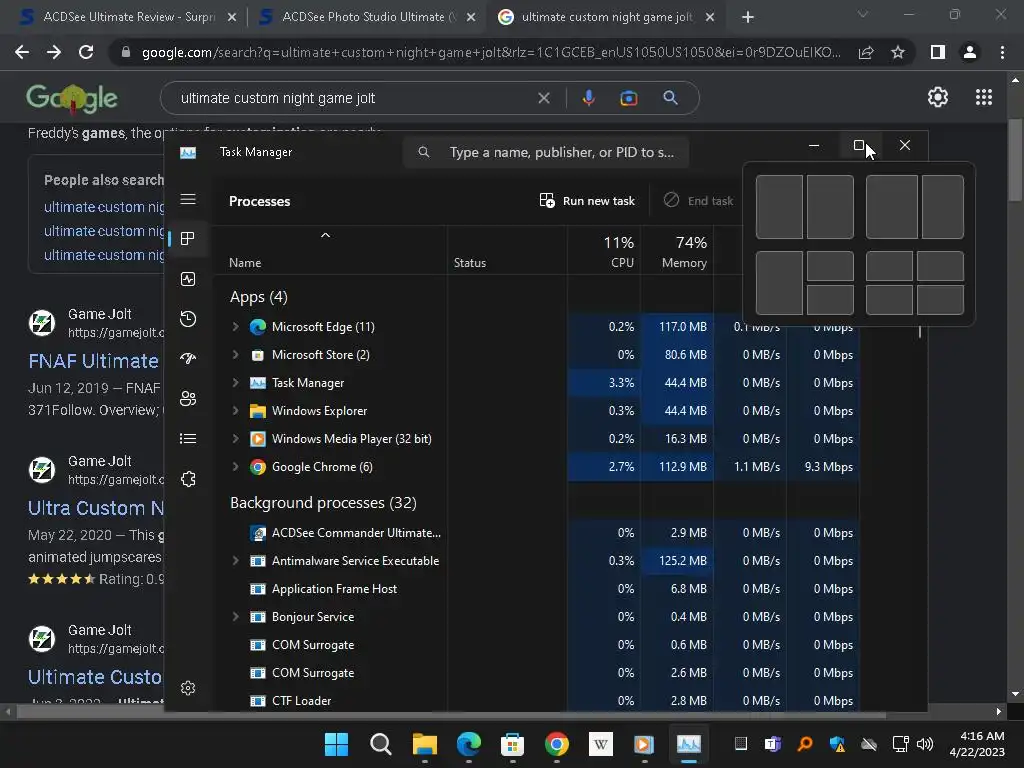
Task: Click Chrome share page icon
Action: [866, 52]
